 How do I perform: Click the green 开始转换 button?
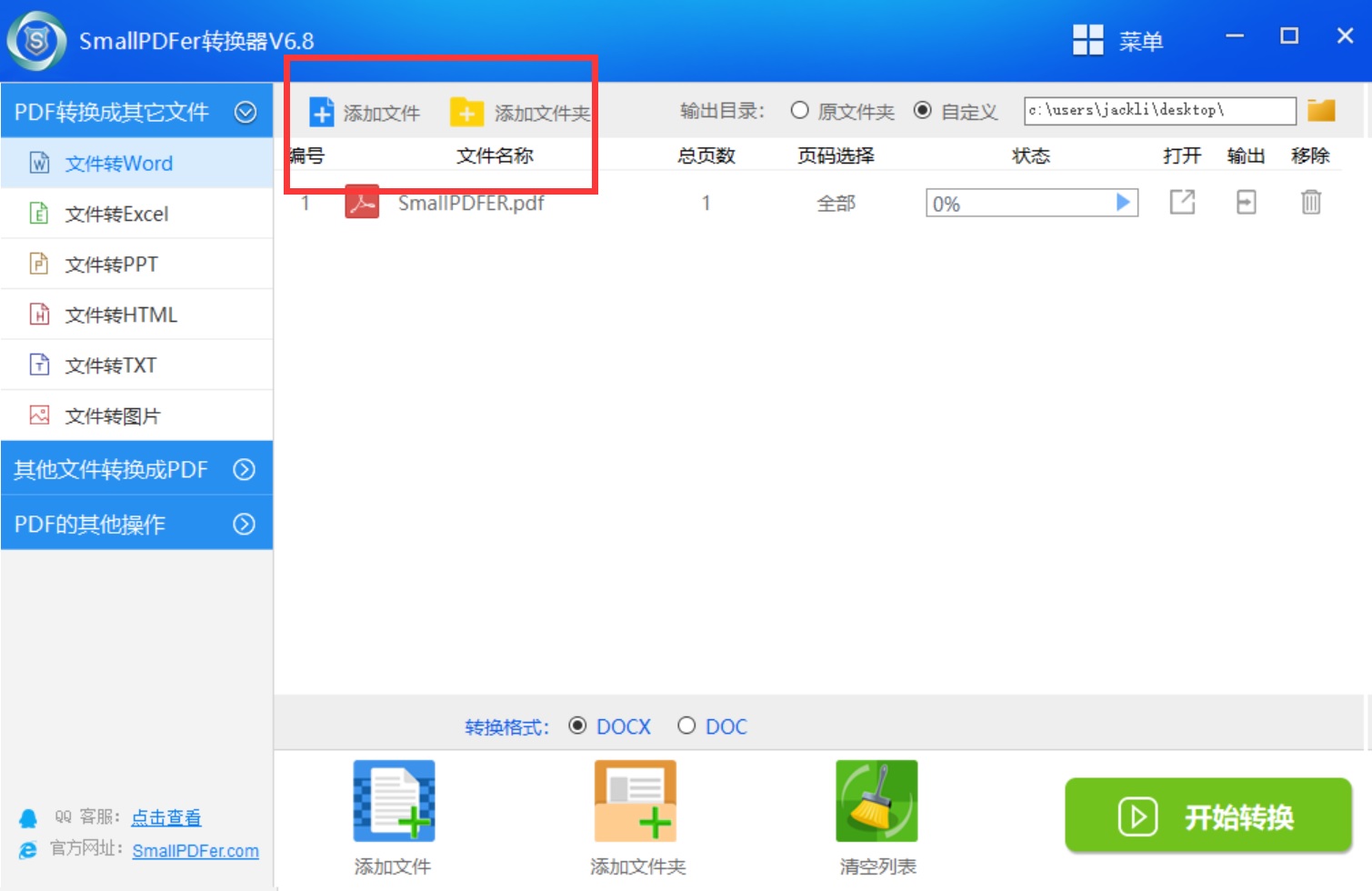coord(1208,816)
